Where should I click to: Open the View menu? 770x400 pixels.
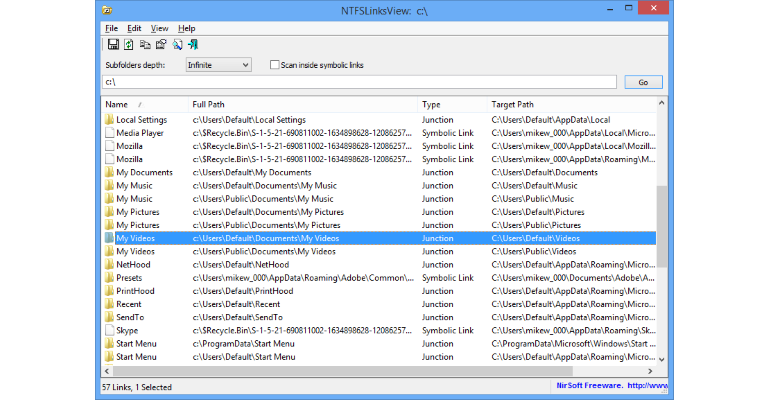click(x=159, y=28)
